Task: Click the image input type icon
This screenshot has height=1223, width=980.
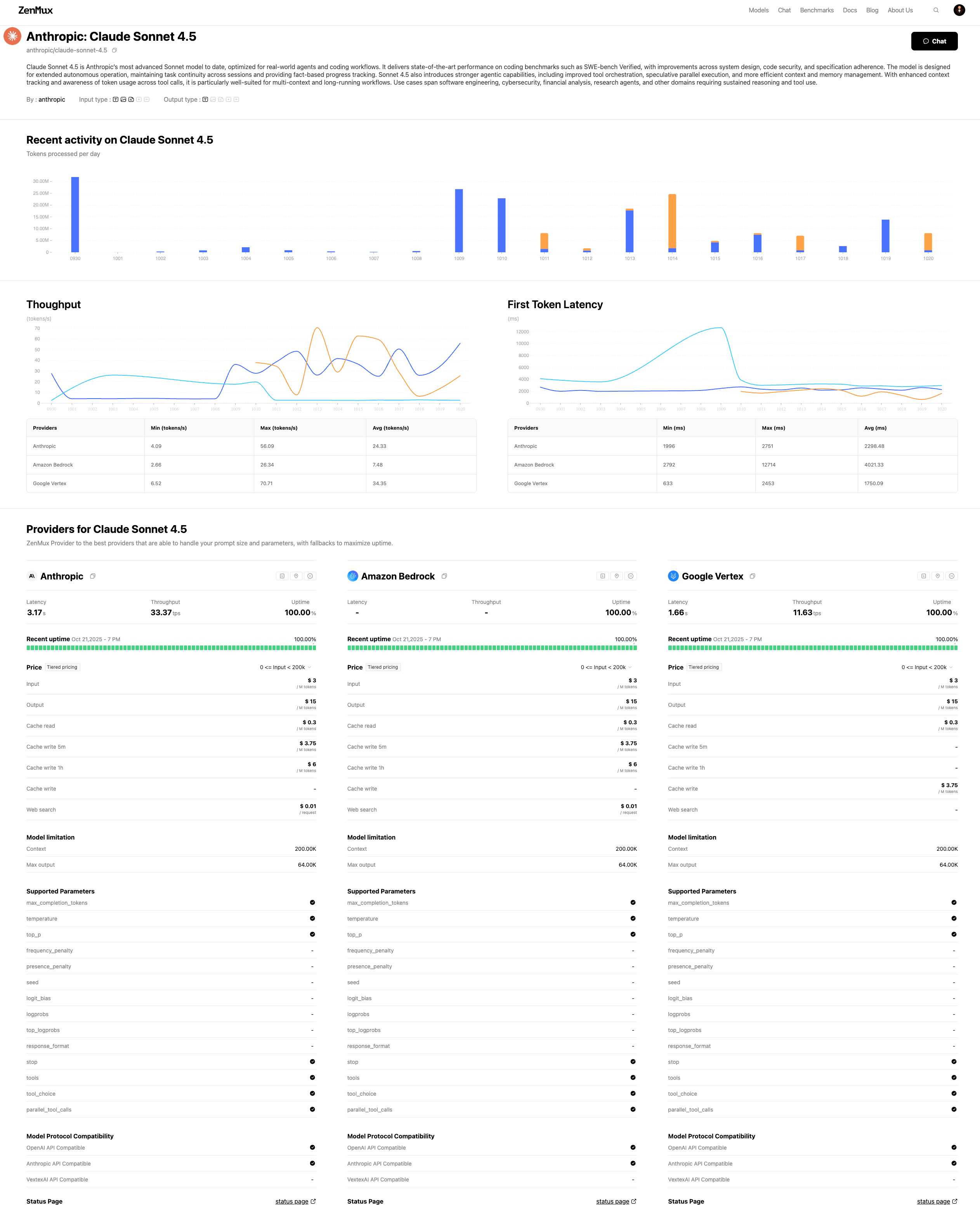Action: pyautogui.click(x=123, y=100)
